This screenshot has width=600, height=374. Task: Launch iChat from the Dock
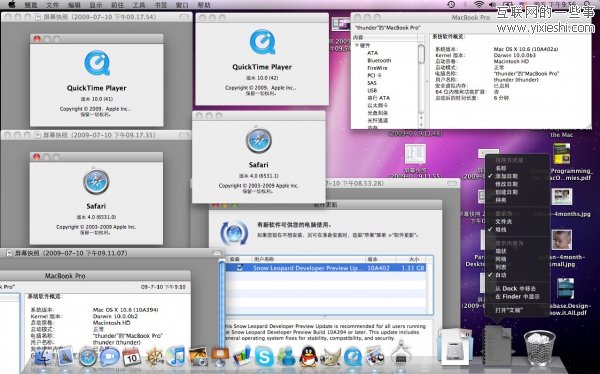pyautogui.click(x=109, y=357)
